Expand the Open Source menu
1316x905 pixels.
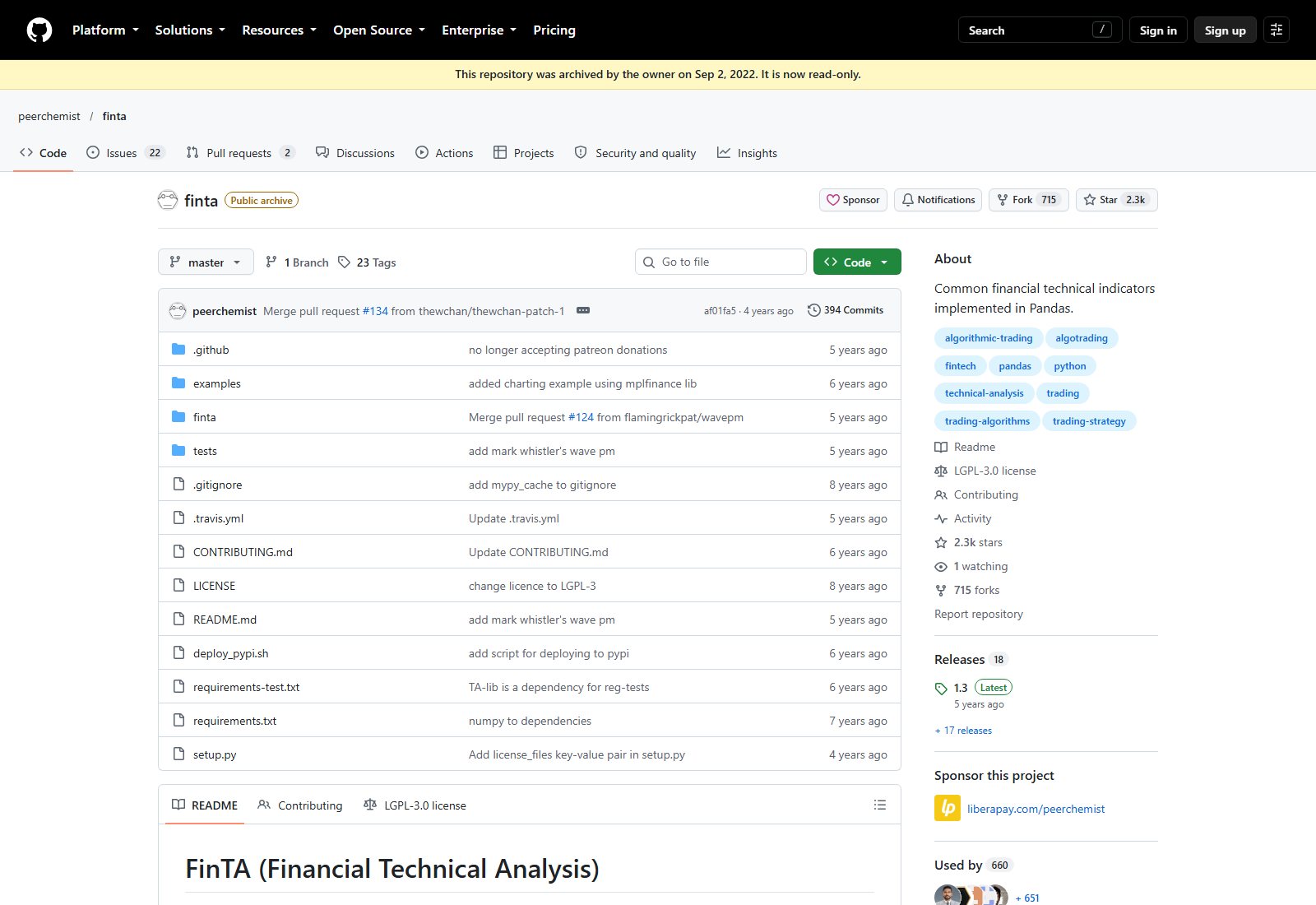(x=379, y=30)
